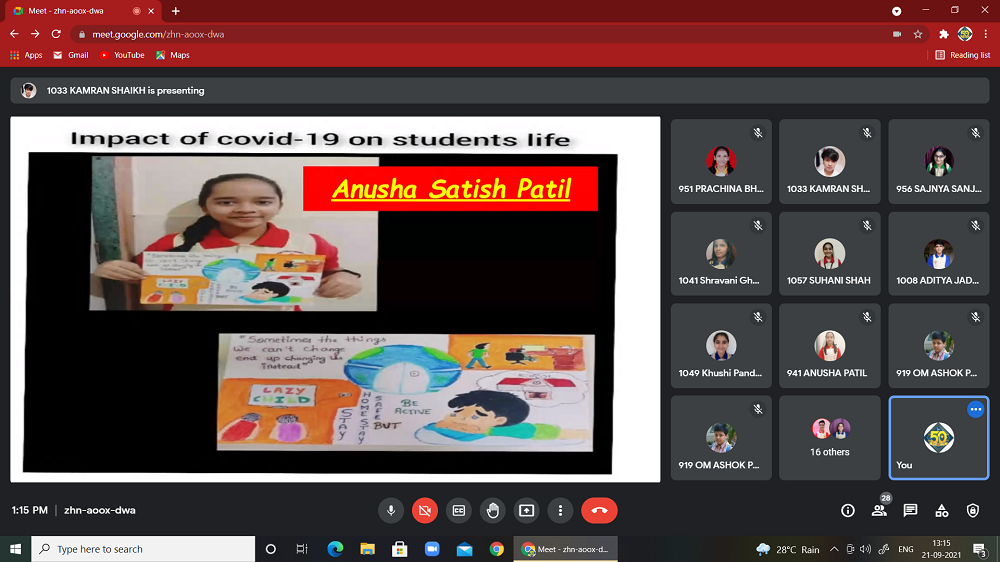The image size is (1000, 562).
Task: Toggle closed captions
Action: coord(458,510)
